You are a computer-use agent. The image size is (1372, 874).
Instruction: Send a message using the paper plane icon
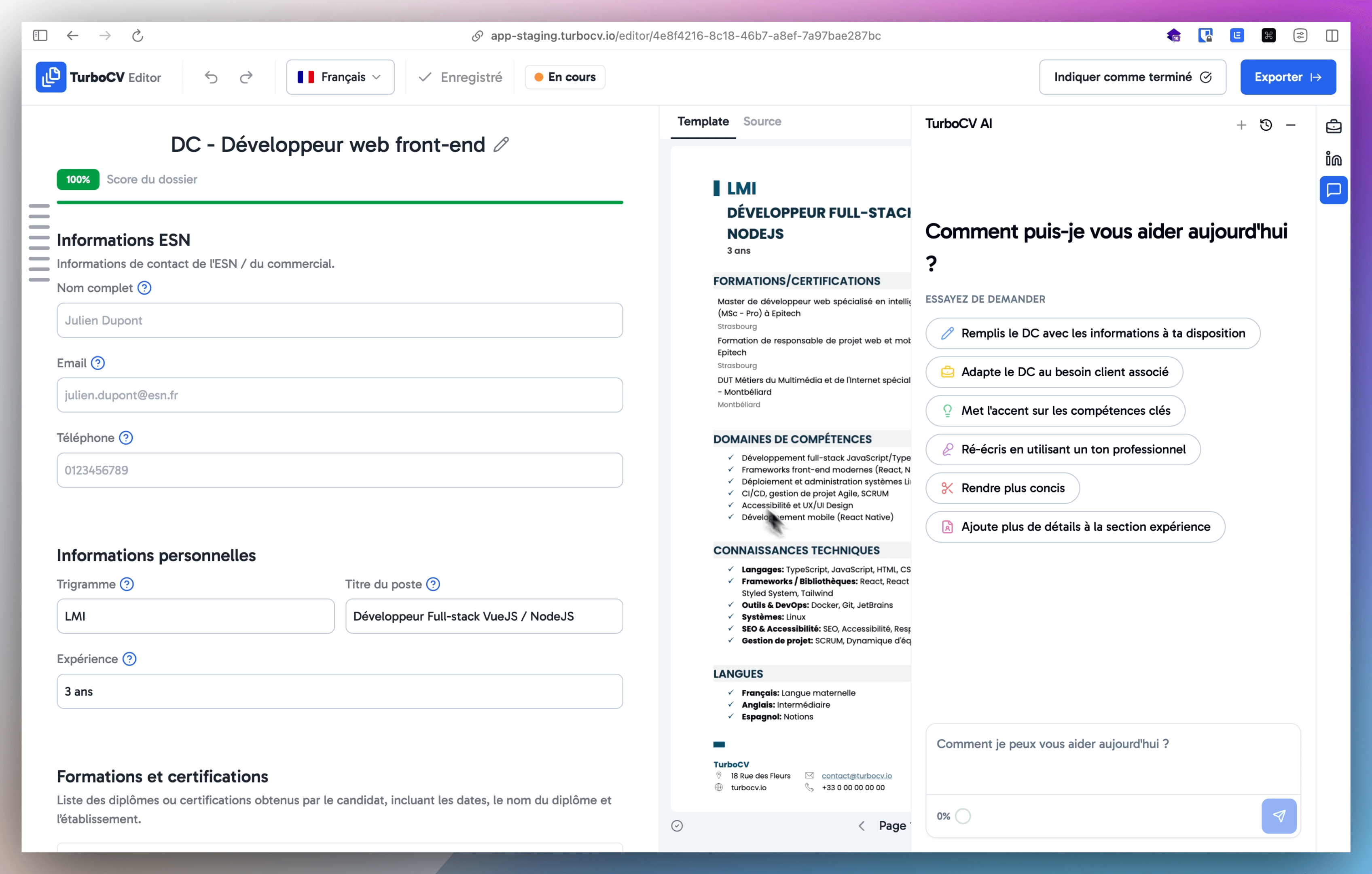[1279, 815]
